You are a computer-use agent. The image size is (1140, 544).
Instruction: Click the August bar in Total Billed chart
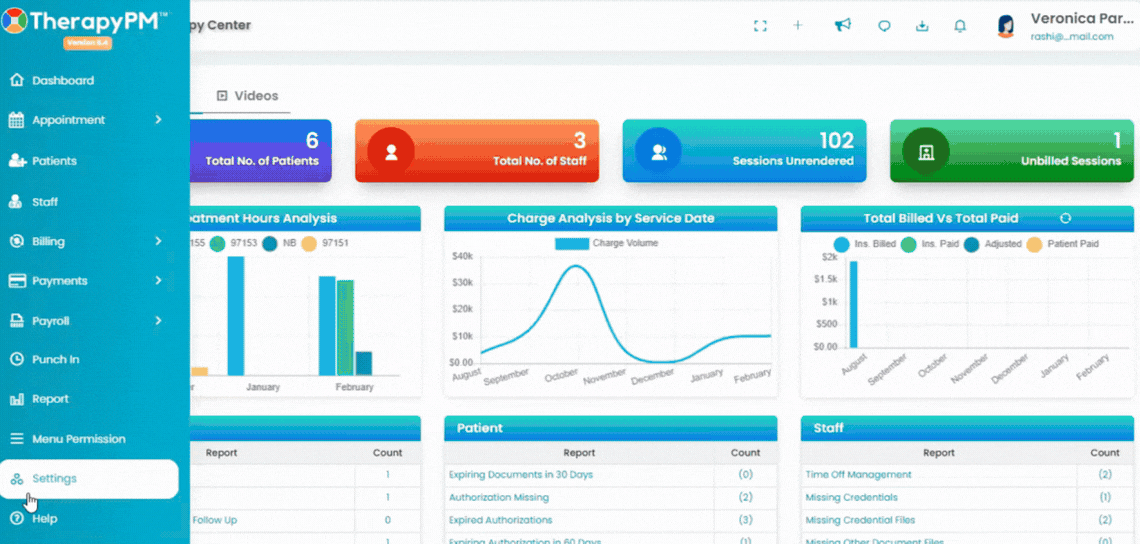pyautogui.click(x=854, y=305)
